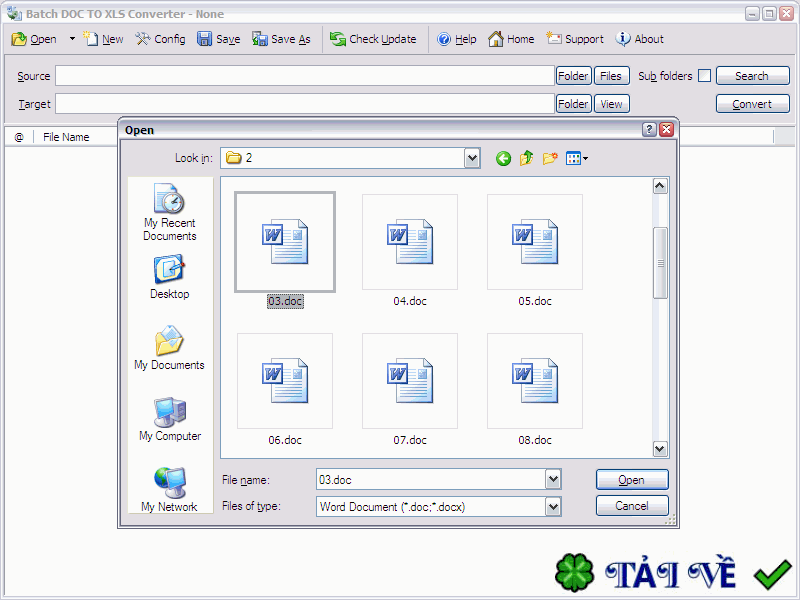Go back to last folder visited
This screenshot has width=800, height=600.
pyautogui.click(x=503, y=159)
